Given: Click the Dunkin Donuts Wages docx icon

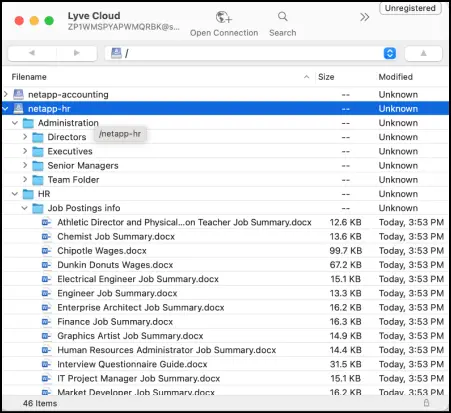Looking at the screenshot, I should coord(47,265).
